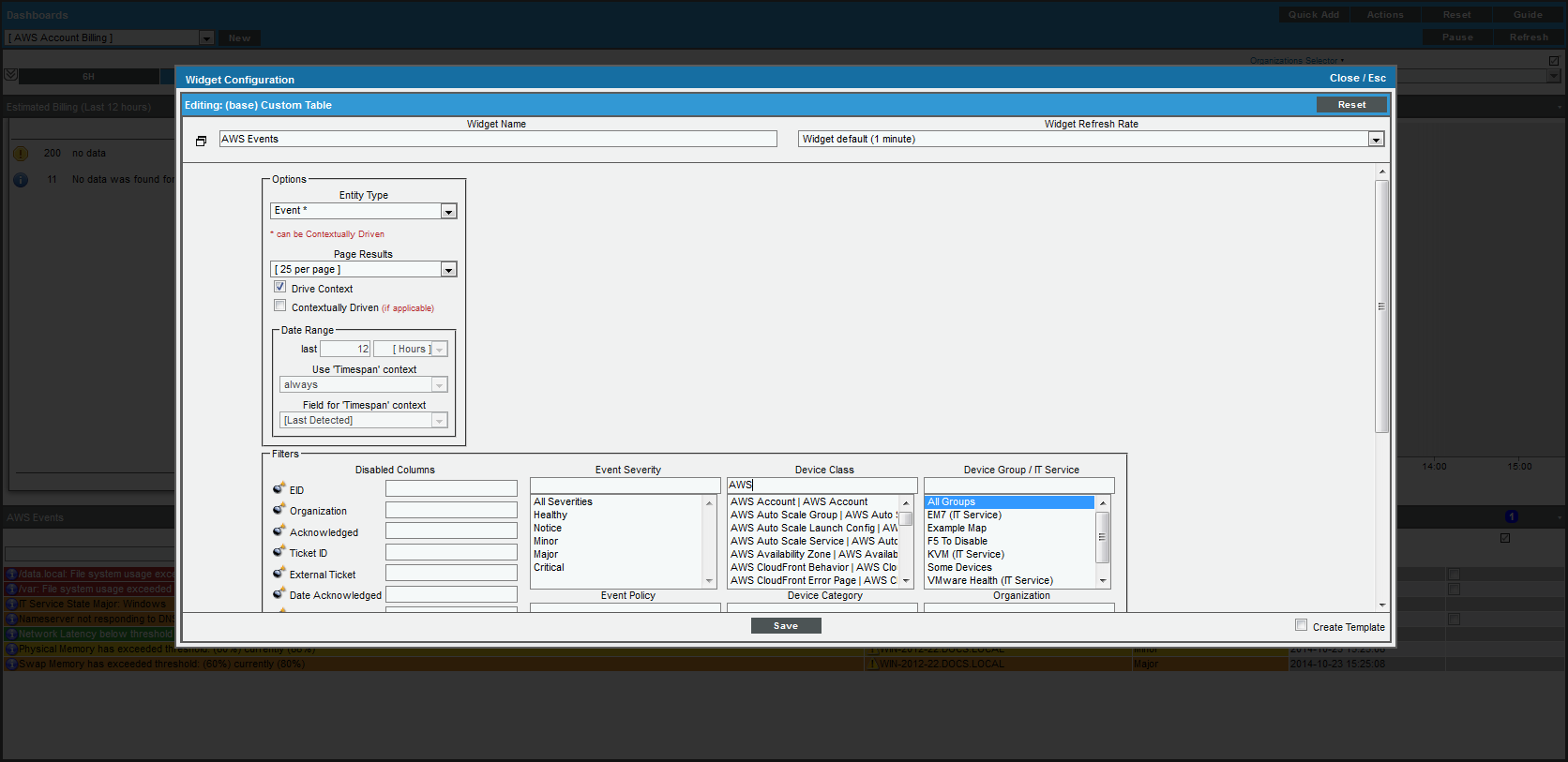
Task: Click the New dashboard button
Action: (x=239, y=38)
